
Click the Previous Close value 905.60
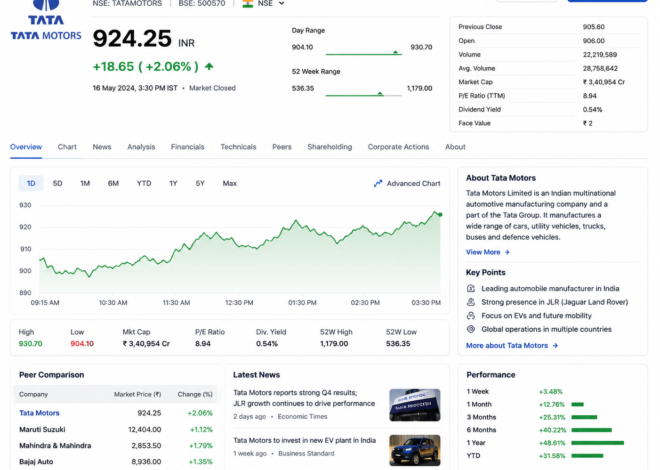click(593, 27)
